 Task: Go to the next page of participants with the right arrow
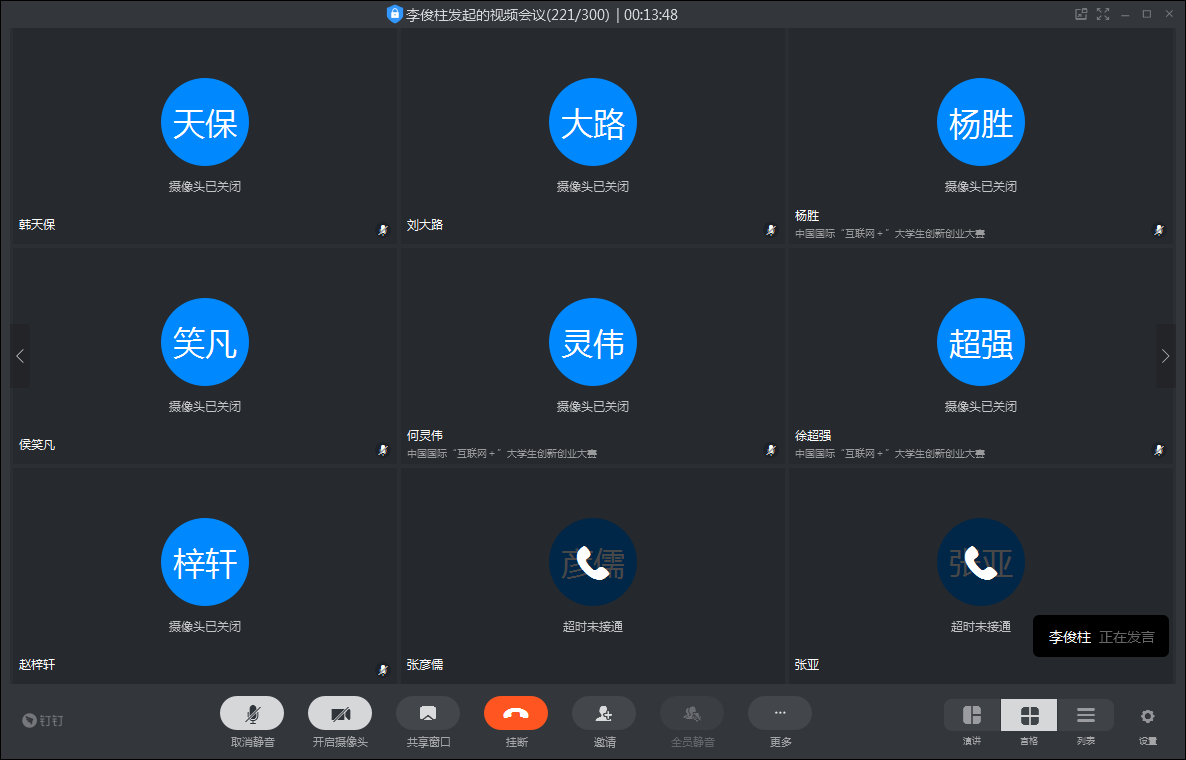[x=1165, y=356]
